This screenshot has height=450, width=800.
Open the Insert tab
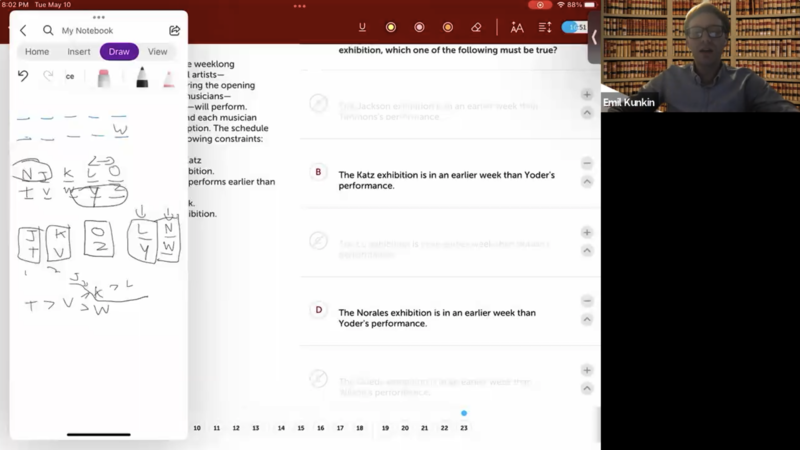point(79,52)
